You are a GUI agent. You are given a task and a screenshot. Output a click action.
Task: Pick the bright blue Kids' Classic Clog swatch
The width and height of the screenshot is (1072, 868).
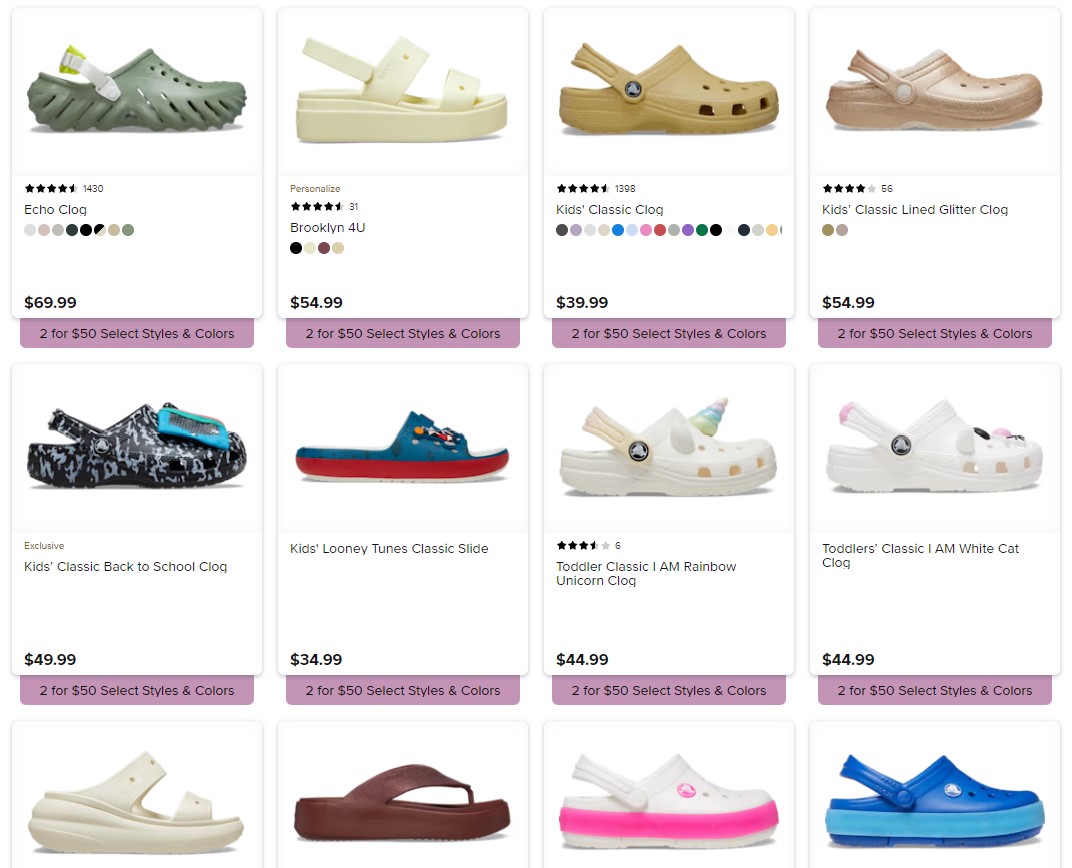point(618,230)
